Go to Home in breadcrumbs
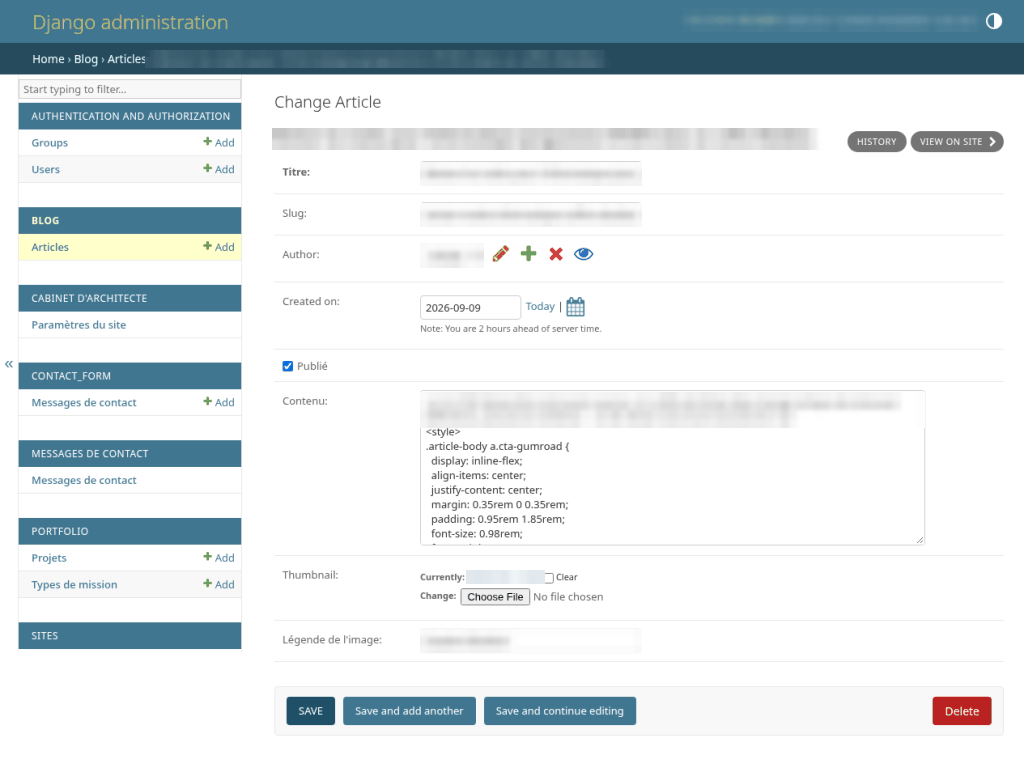Viewport: 1024px width, 768px height. [x=48, y=59]
